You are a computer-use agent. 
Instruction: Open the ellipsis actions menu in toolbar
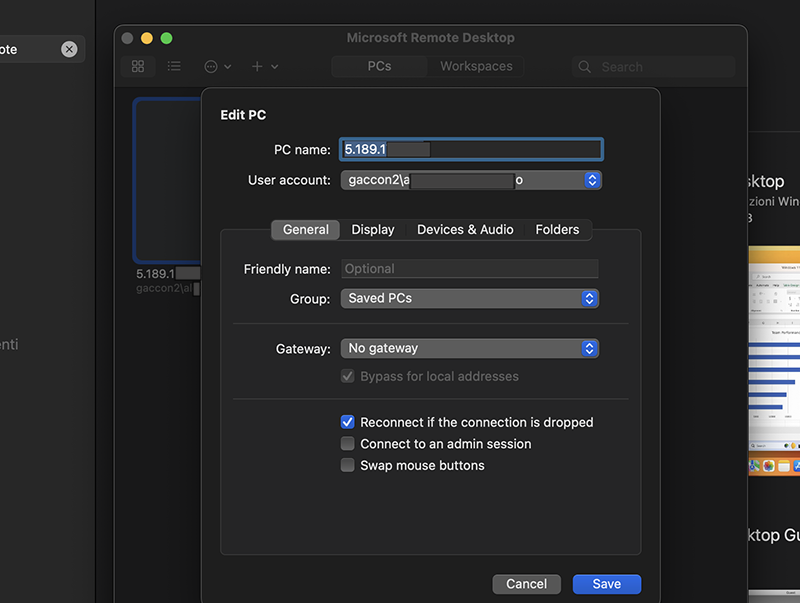coord(217,67)
